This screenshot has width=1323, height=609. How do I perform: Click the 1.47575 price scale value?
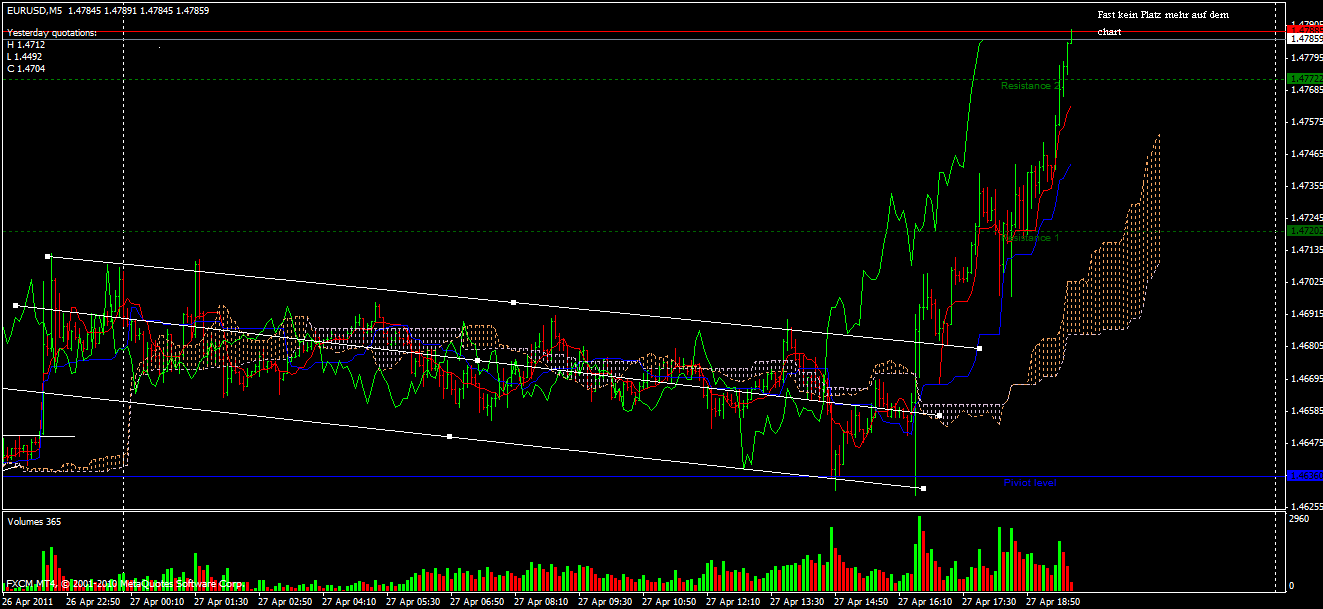[1306, 122]
